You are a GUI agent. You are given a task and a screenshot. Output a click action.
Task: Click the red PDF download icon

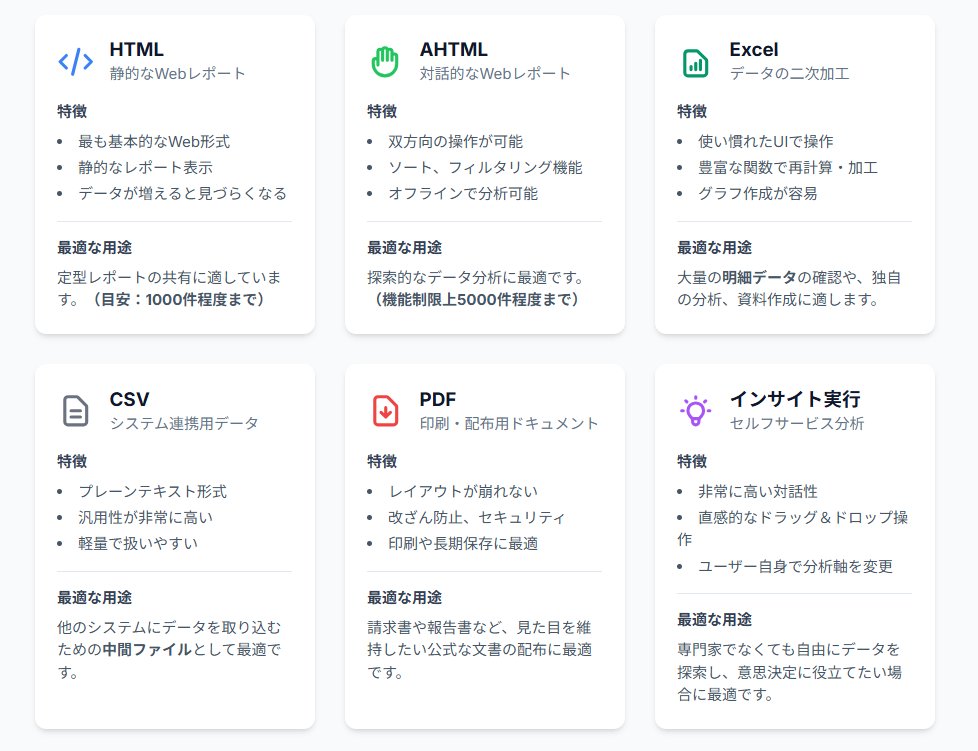(x=385, y=411)
